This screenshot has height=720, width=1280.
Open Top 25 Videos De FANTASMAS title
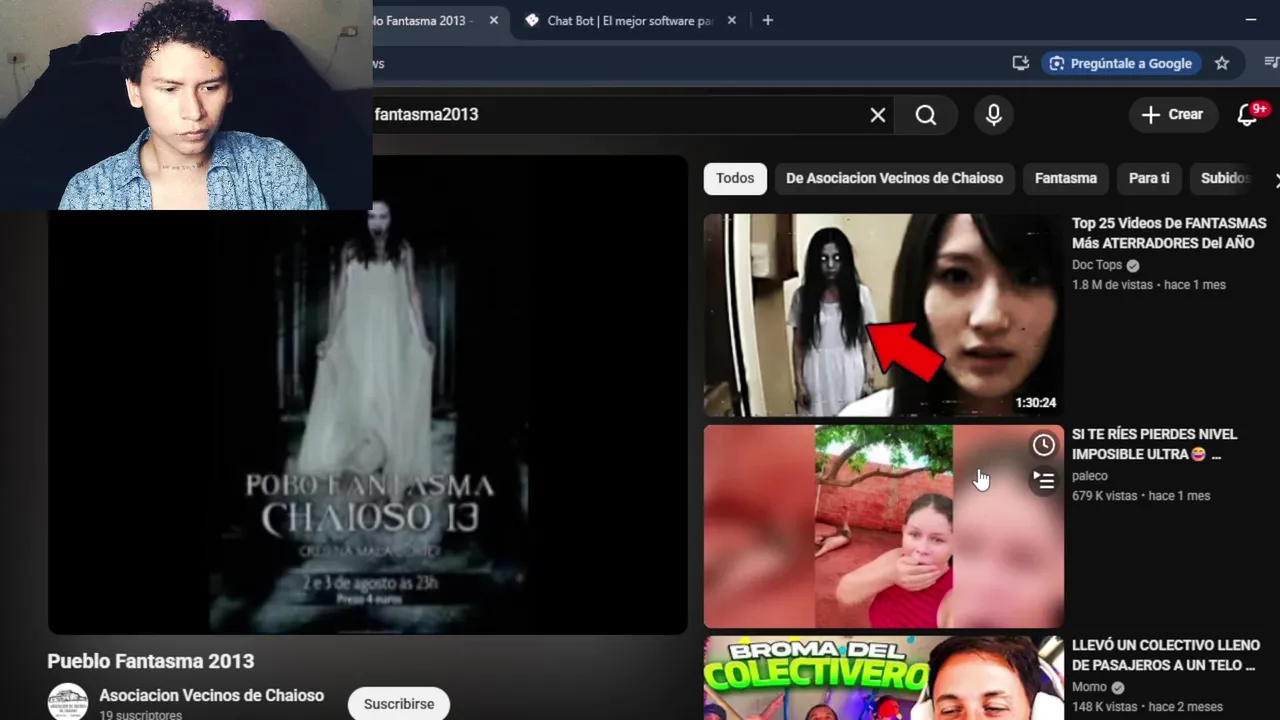tap(1169, 233)
